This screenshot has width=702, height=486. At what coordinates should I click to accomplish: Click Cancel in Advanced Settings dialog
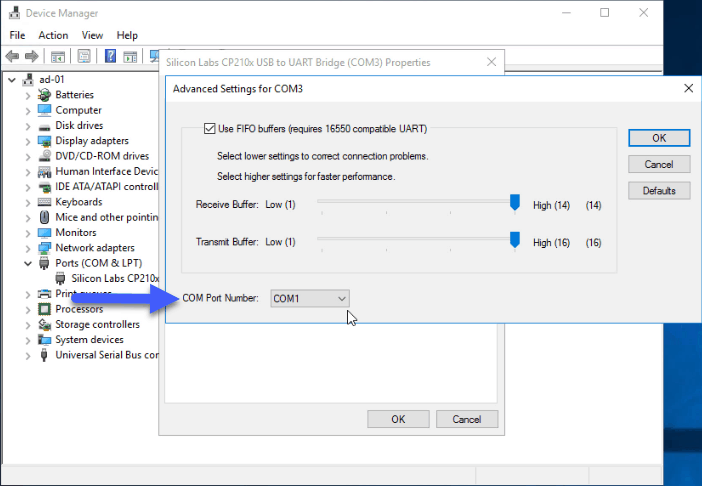pyautogui.click(x=659, y=164)
